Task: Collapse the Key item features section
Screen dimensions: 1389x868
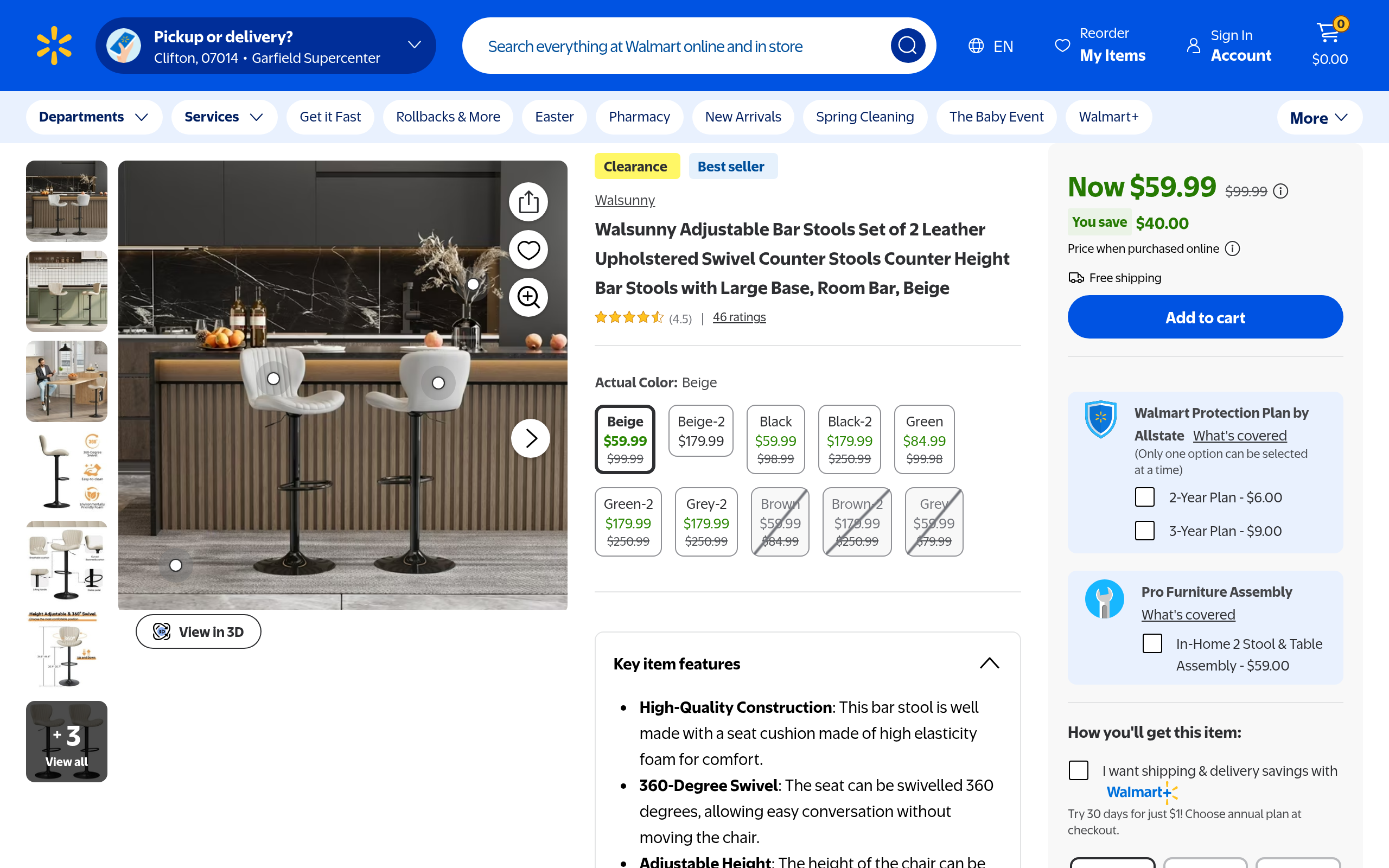Action: click(x=989, y=663)
